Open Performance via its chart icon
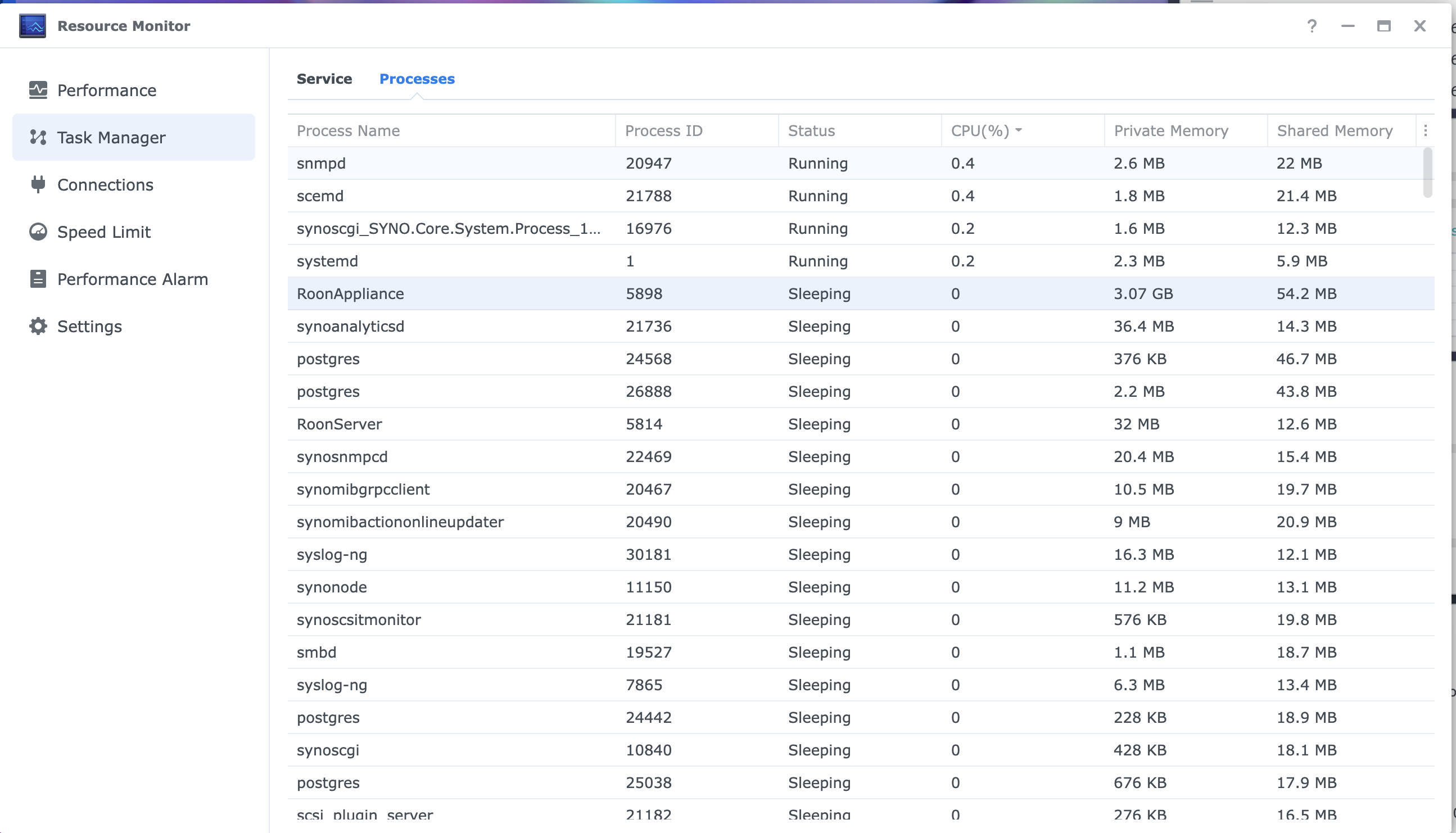1456x833 pixels. (38, 90)
